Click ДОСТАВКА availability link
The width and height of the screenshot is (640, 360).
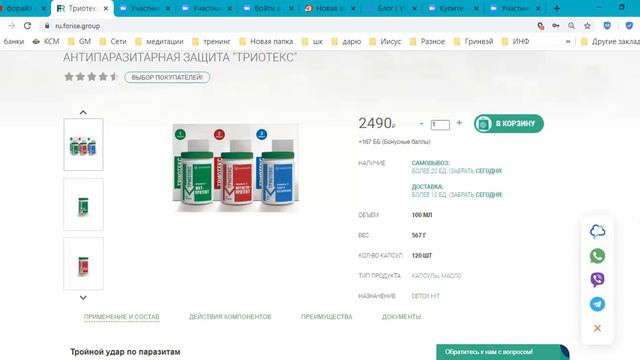[427, 187]
